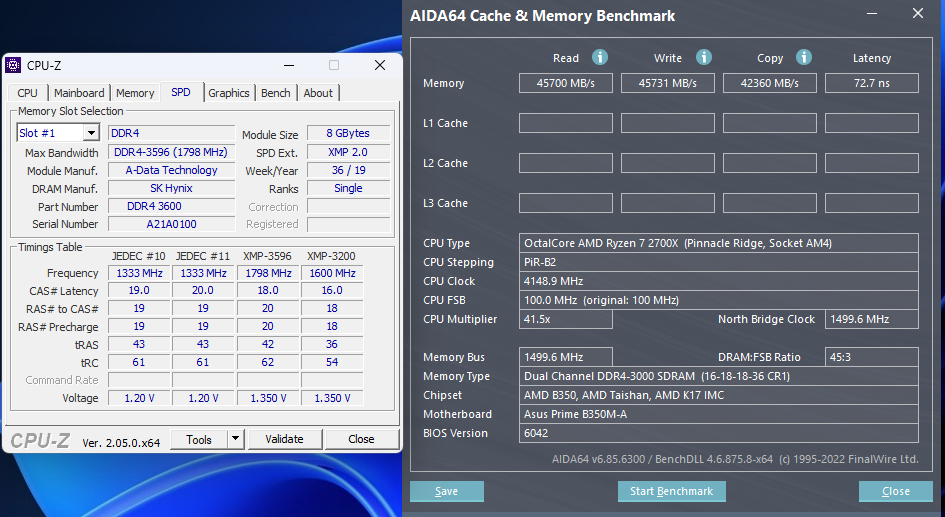945x517 pixels.
Task: Click the DDR4 memory type field
Action: [x=171, y=133]
